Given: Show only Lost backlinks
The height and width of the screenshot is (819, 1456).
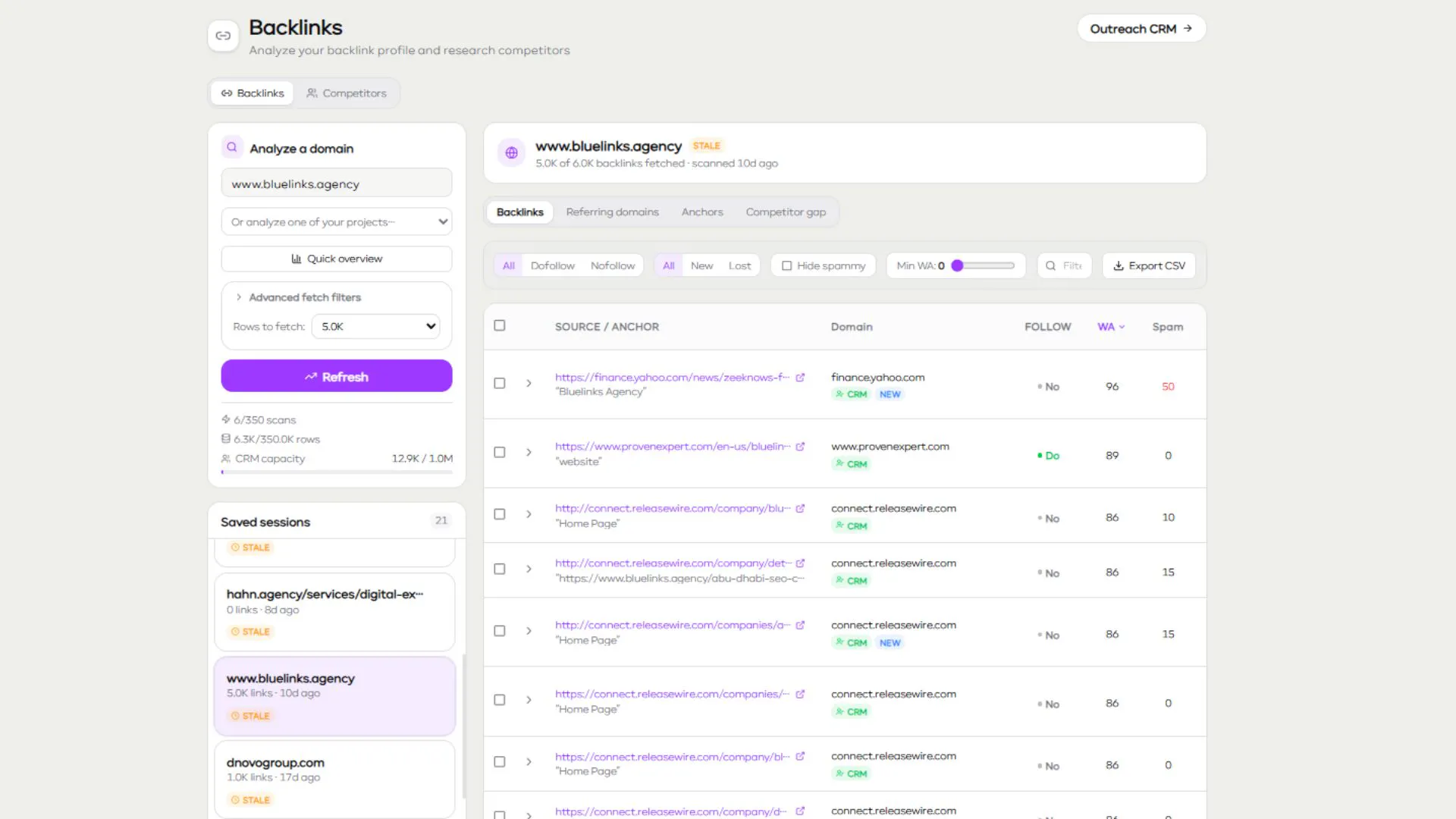Looking at the screenshot, I should pyautogui.click(x=739, y=266).
